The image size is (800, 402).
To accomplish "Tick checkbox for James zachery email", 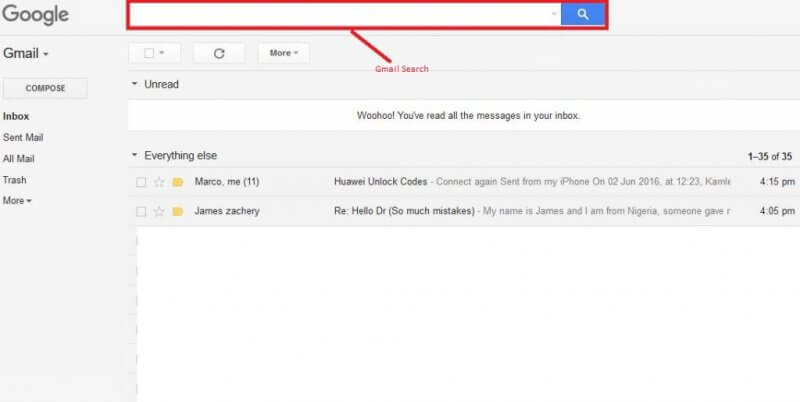I will 141,211.
